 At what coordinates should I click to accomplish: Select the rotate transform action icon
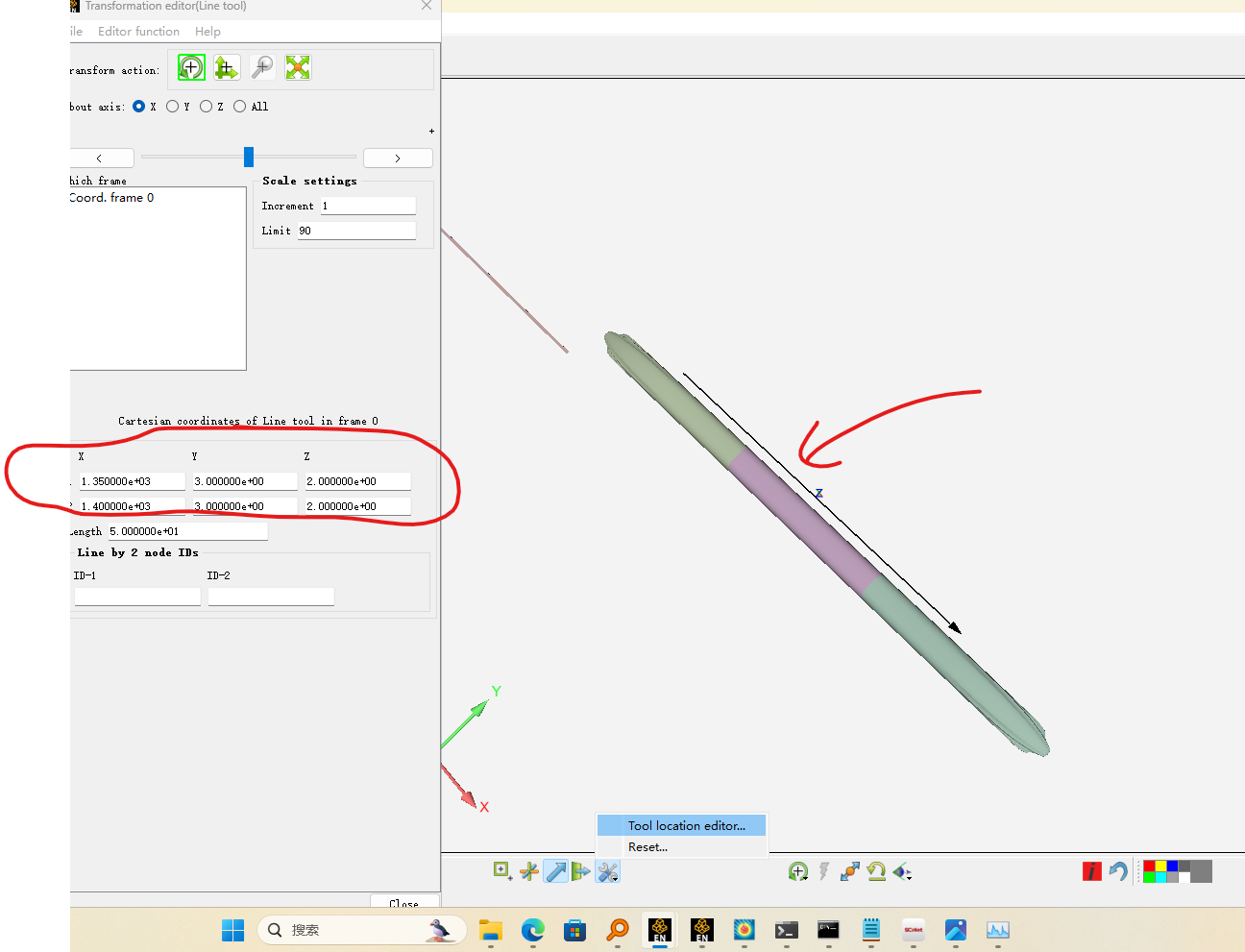pos(191,67)
